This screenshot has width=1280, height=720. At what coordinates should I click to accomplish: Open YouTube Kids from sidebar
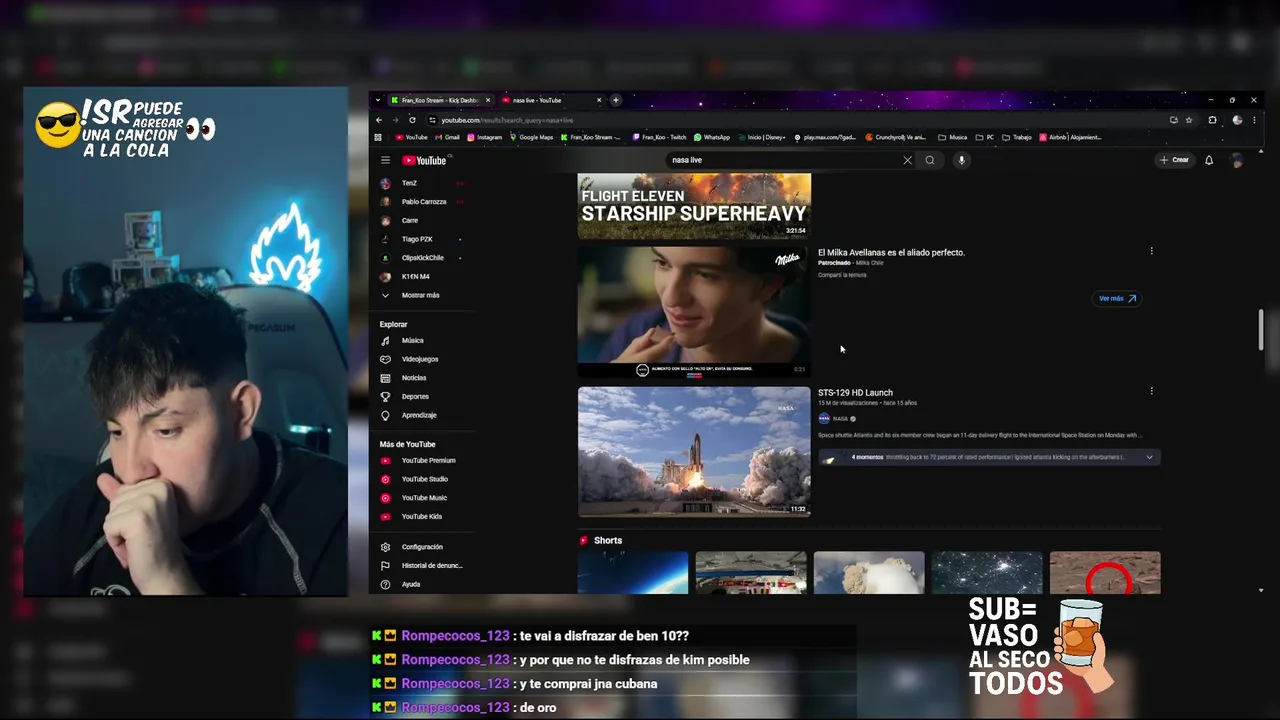[x=420, y=517]
